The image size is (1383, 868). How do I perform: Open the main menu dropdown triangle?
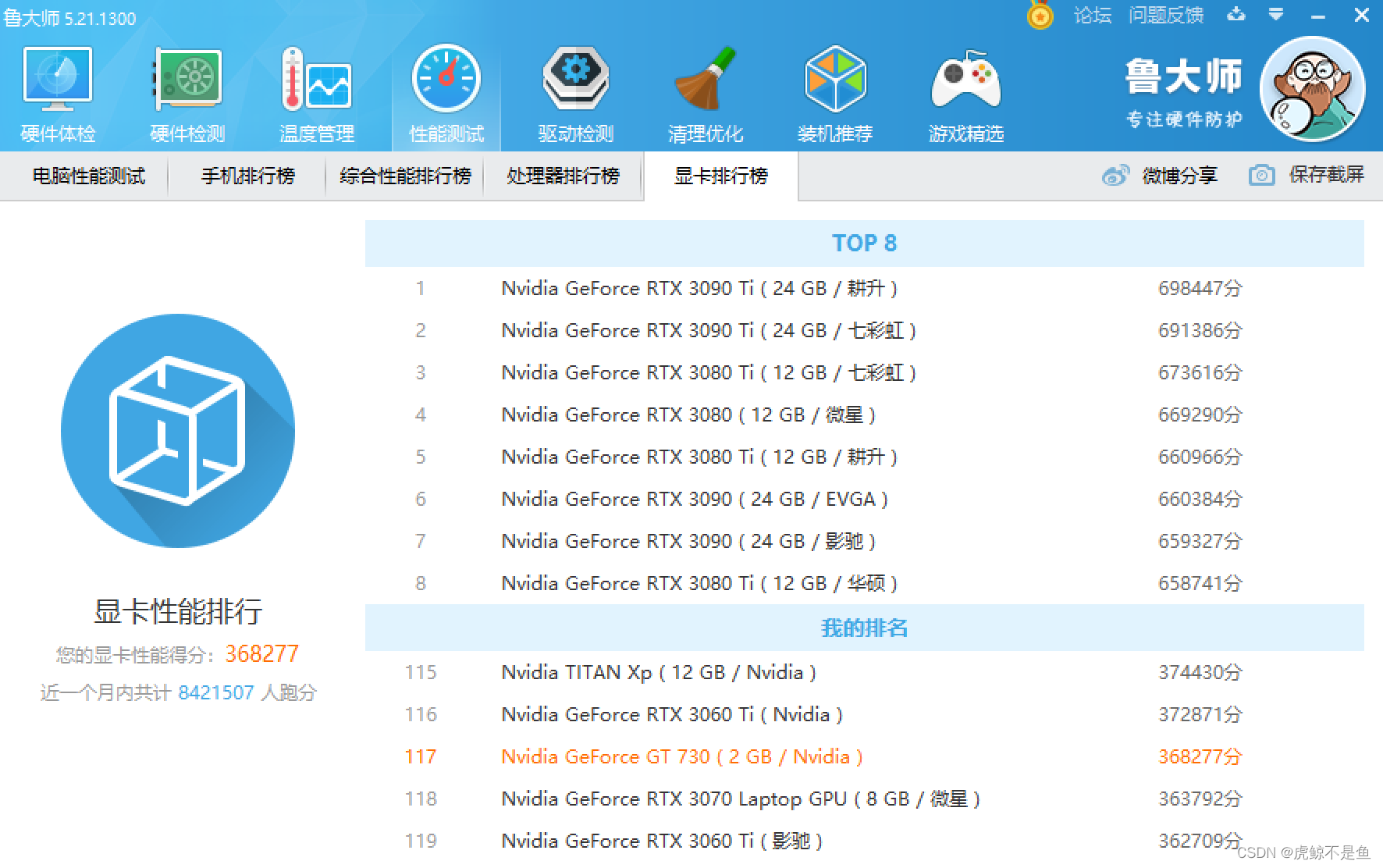pos(1276,14)
